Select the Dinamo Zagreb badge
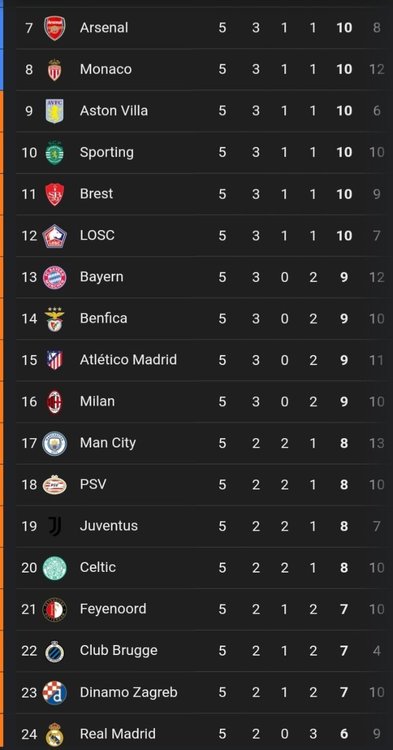This screenshot has height=750, width=393. (x=55, y=693)
